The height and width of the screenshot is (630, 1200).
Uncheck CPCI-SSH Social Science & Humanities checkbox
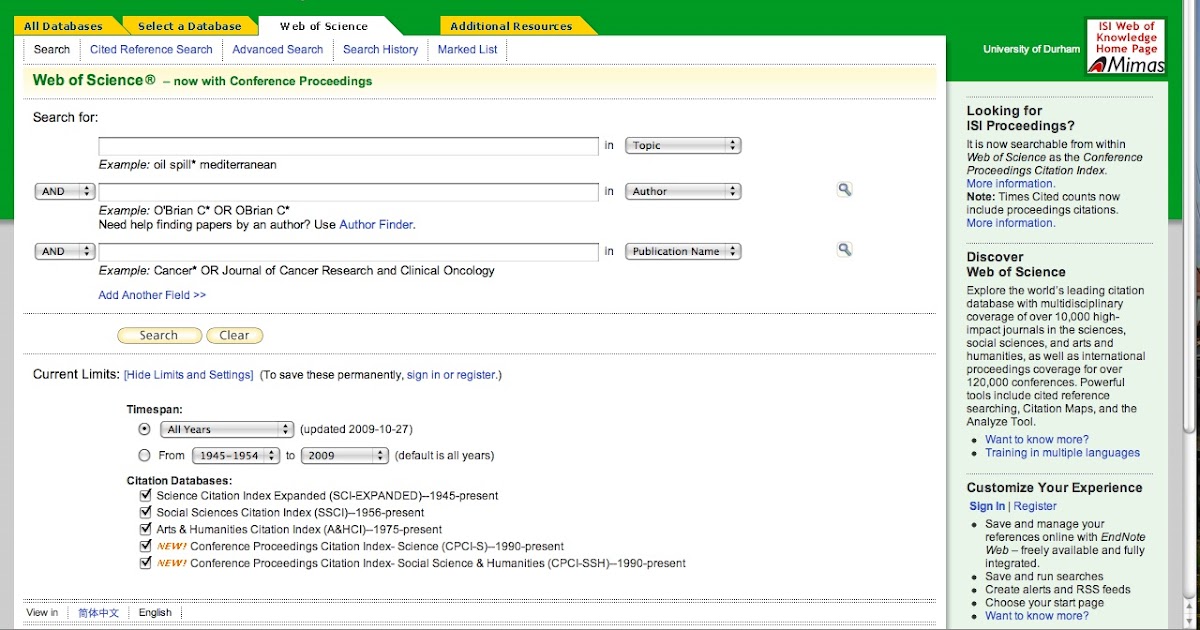point(147,563)
